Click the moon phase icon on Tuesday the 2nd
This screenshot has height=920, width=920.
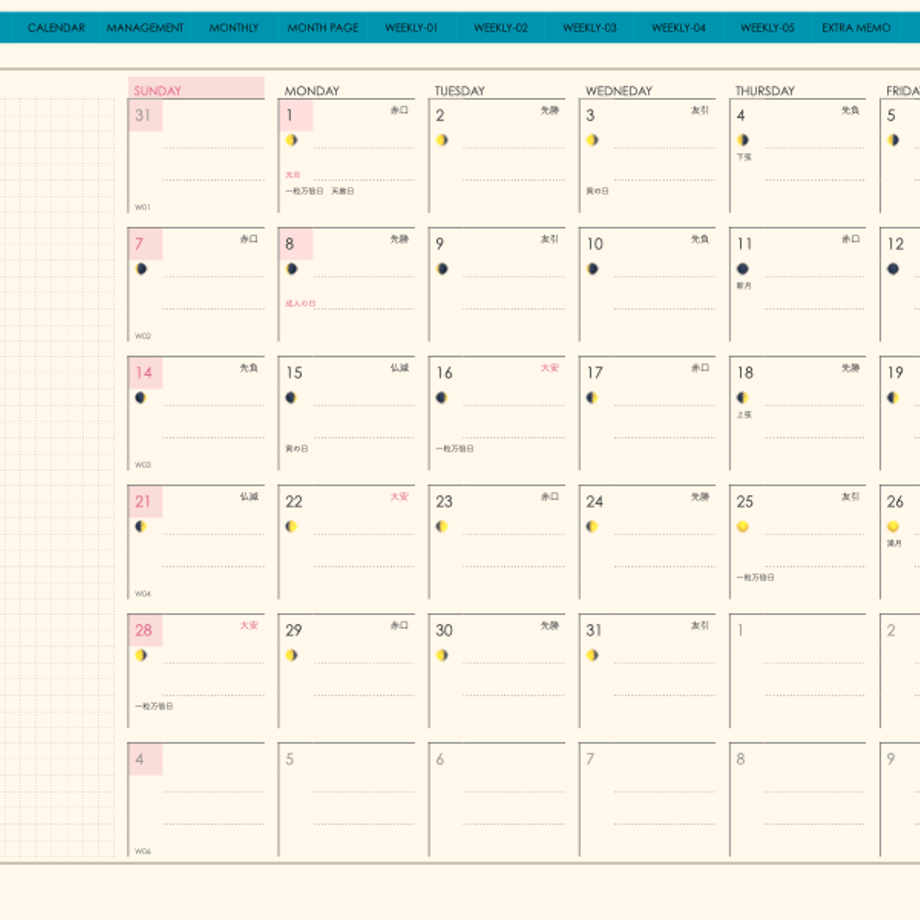click(442, 140)
